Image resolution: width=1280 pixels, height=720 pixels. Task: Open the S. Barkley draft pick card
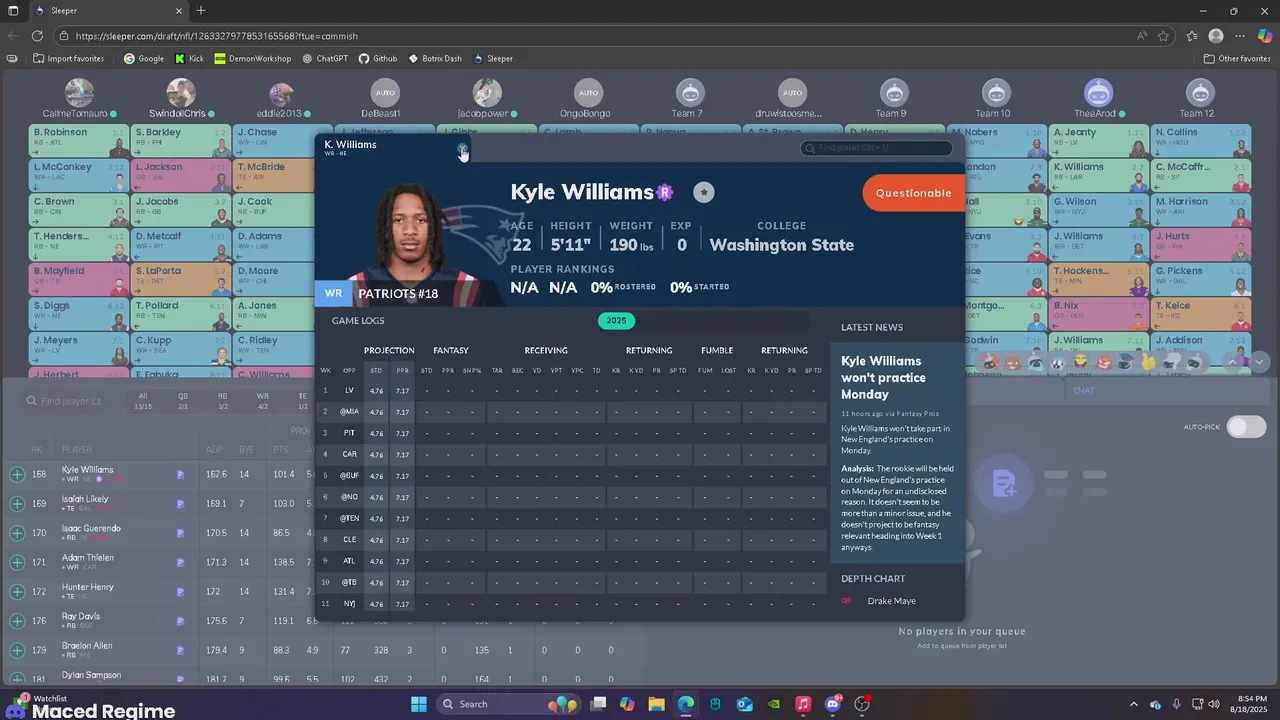[x=181, y=141]
